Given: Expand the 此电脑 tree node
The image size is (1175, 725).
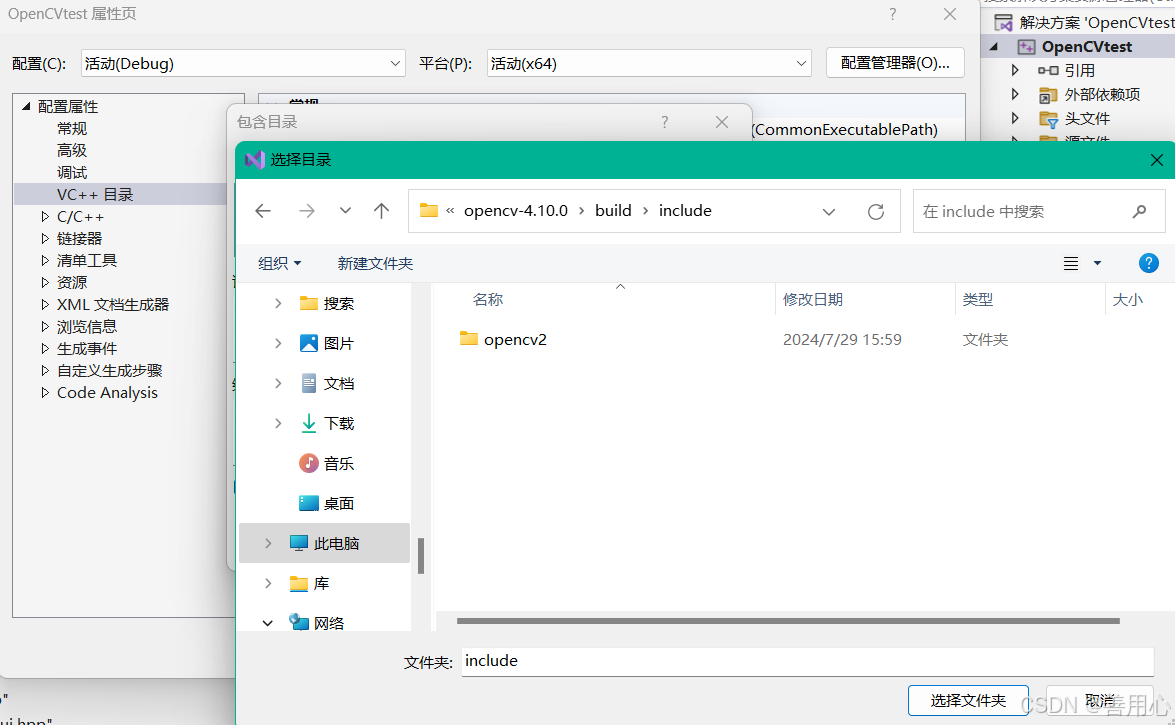Looking at the screenshot, I should click(x=268, y=544).
